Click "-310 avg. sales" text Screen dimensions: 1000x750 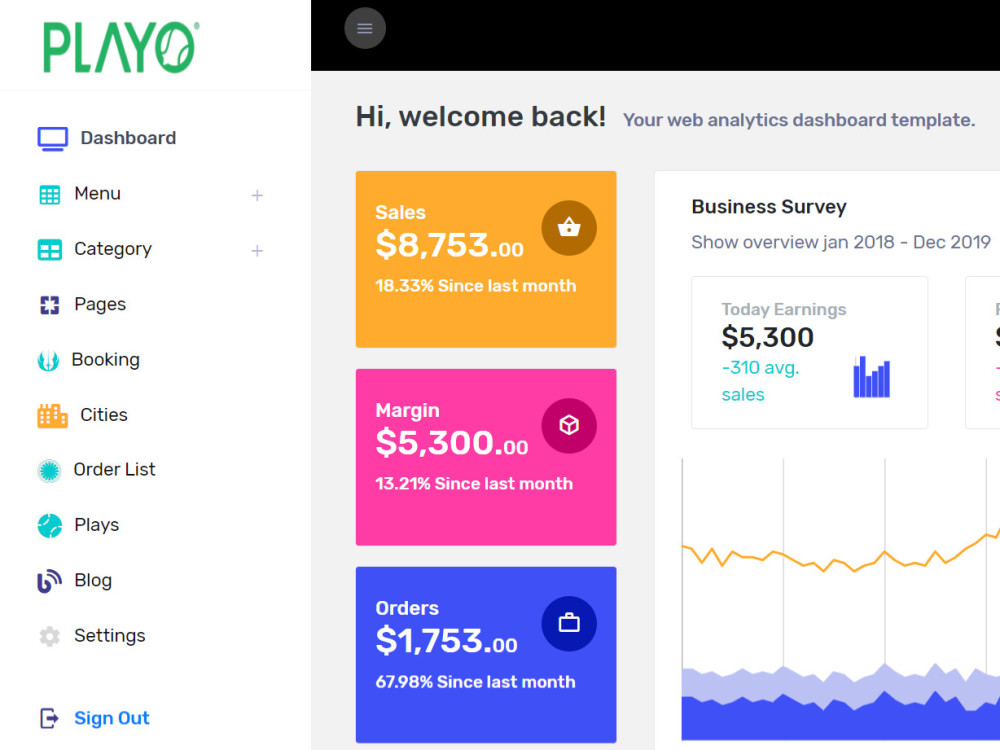tap(760, 381)
